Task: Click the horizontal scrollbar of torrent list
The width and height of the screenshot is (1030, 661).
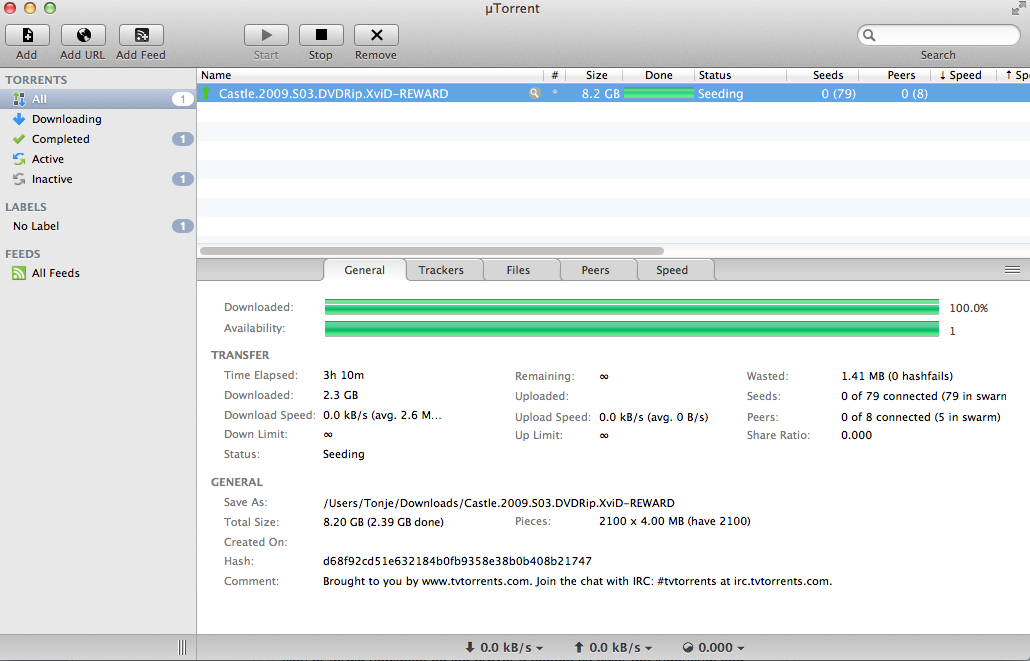Action: click(432, 250)
